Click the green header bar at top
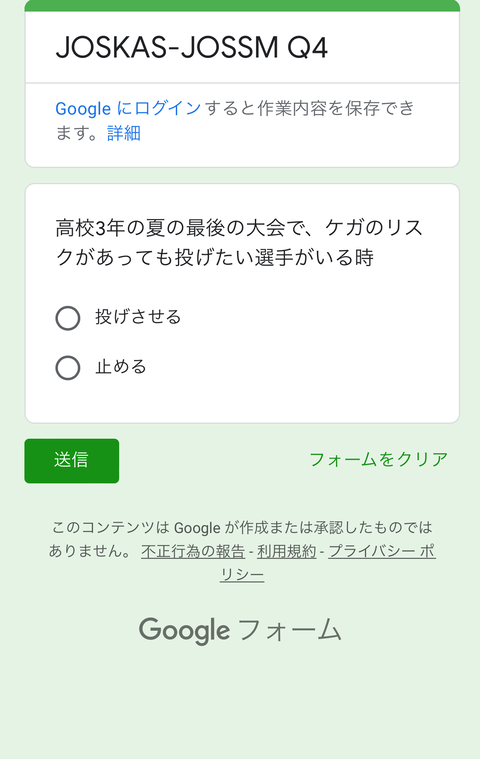 (242, 5)
